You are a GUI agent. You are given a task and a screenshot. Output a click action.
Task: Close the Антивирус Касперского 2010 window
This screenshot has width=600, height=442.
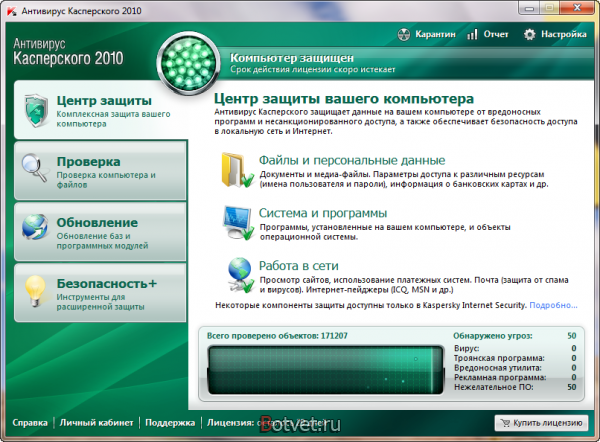577,8
